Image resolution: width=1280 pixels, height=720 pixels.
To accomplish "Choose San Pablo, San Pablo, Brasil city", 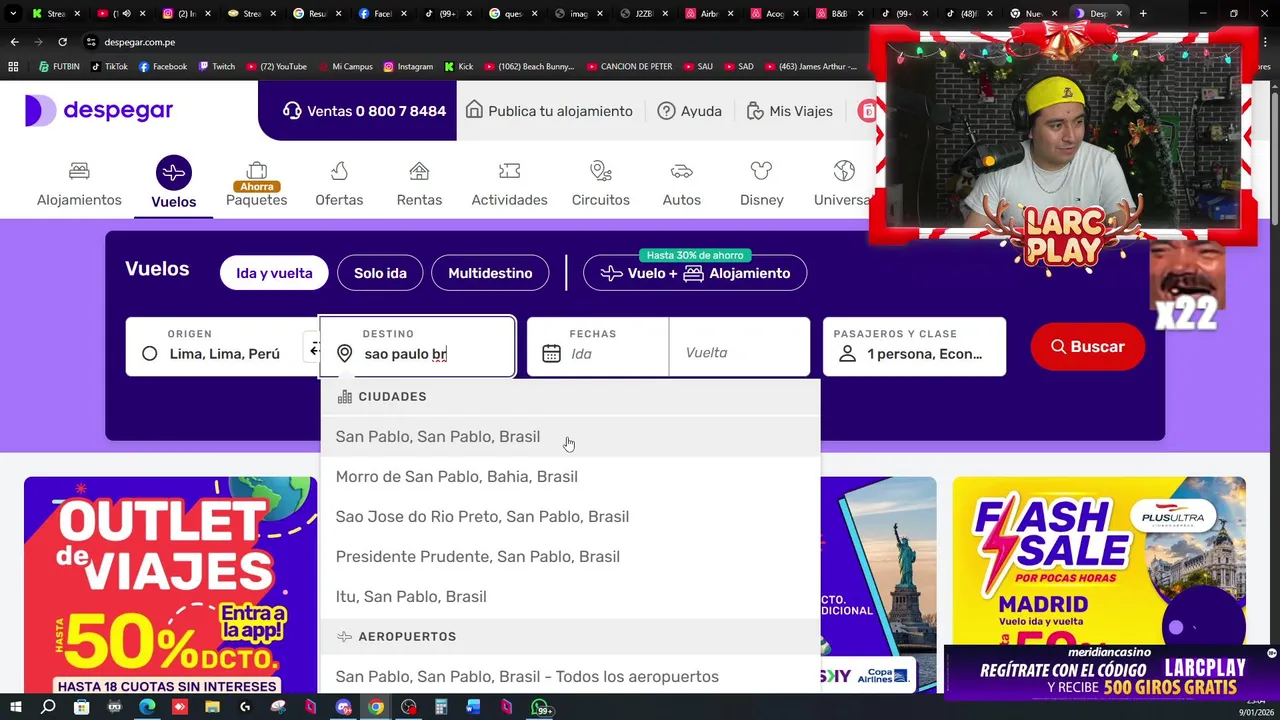I will pyautogui.click(x=570, y=436).
